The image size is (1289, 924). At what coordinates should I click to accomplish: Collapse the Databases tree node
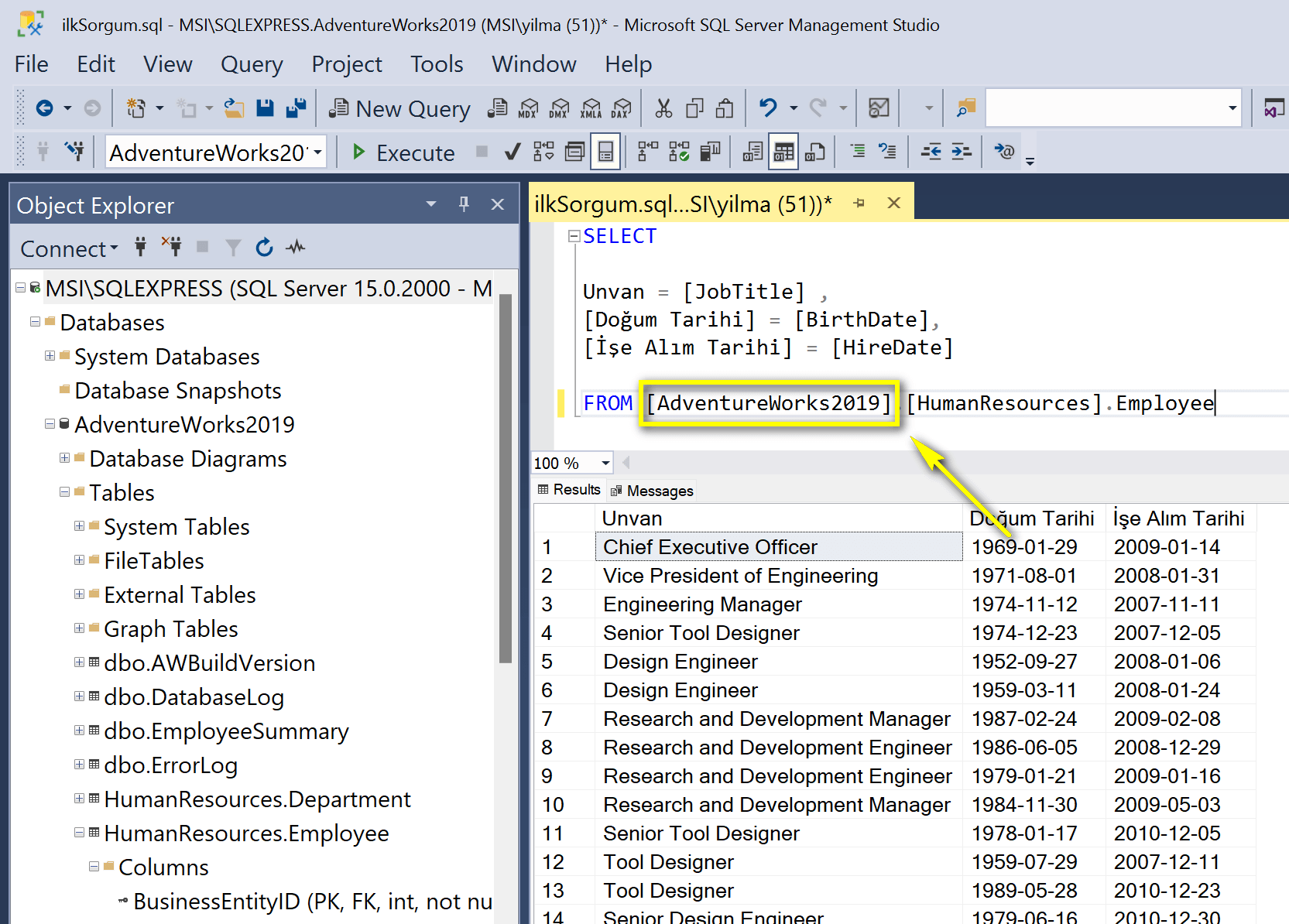[35, 322]
